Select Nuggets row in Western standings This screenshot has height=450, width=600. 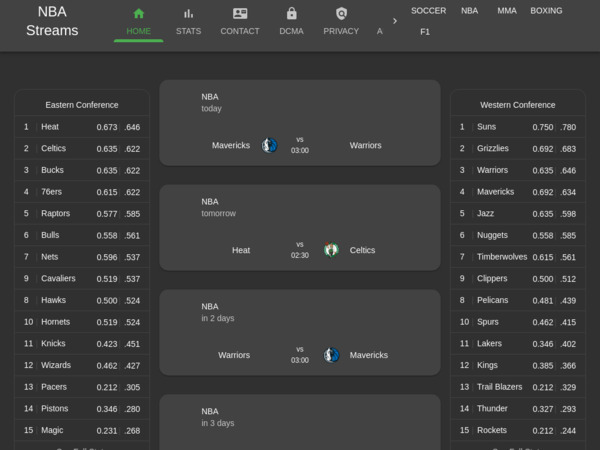(518, 235)
